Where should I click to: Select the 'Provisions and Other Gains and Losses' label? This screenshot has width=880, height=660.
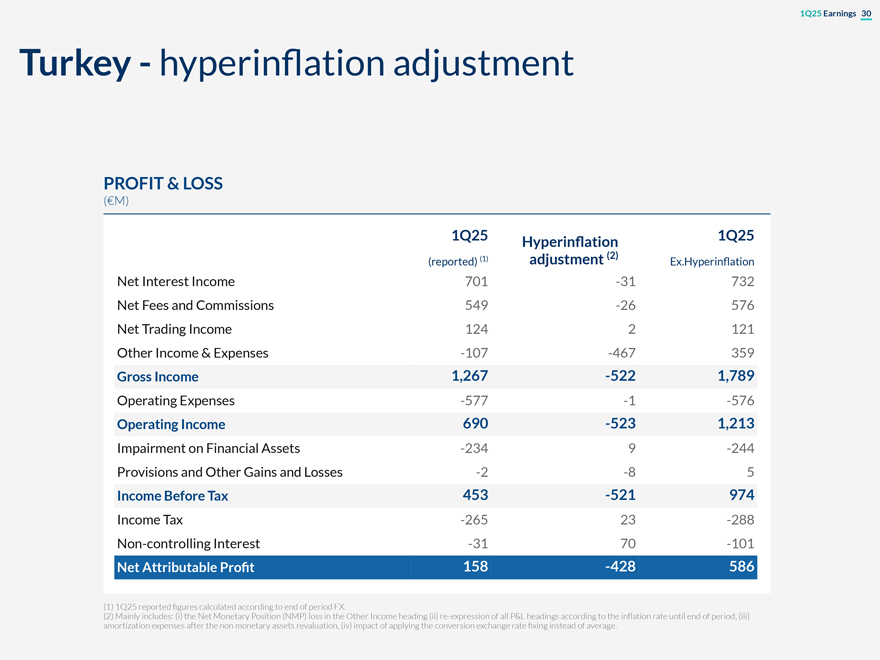pyautogui.click(x=230, y=472)
